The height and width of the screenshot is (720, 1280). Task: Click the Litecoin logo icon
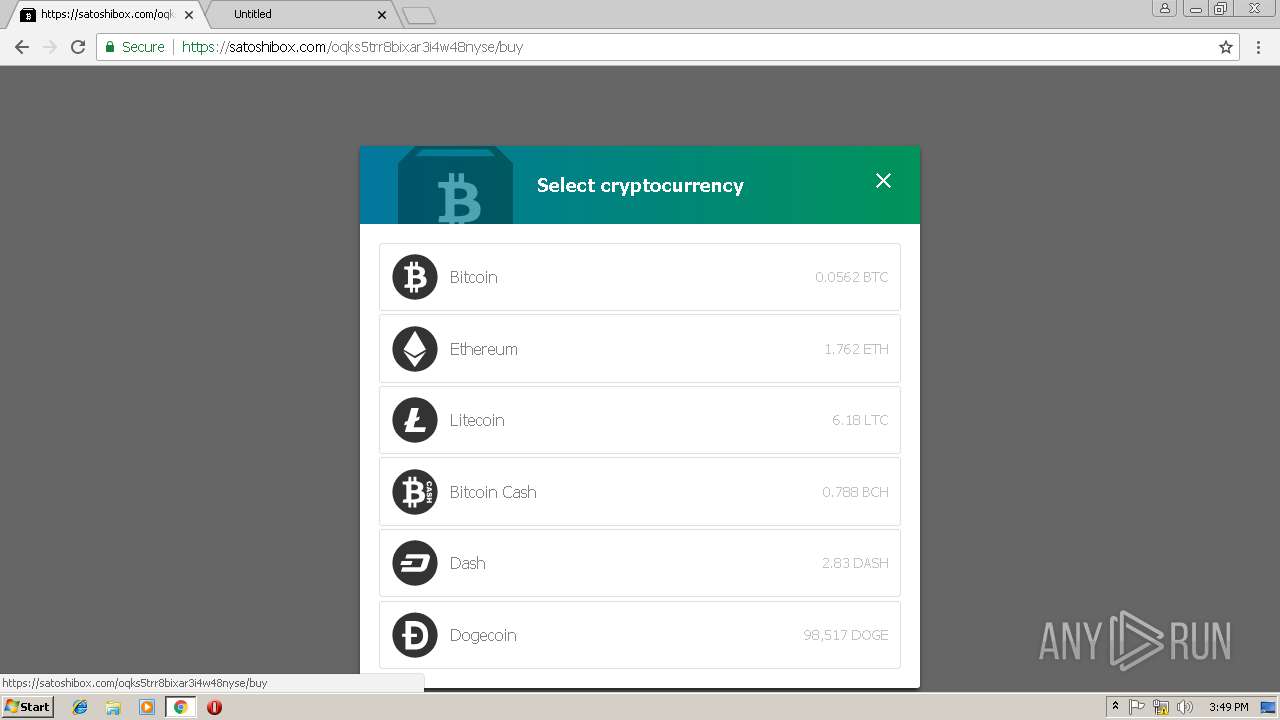click(x=415, y=420)
